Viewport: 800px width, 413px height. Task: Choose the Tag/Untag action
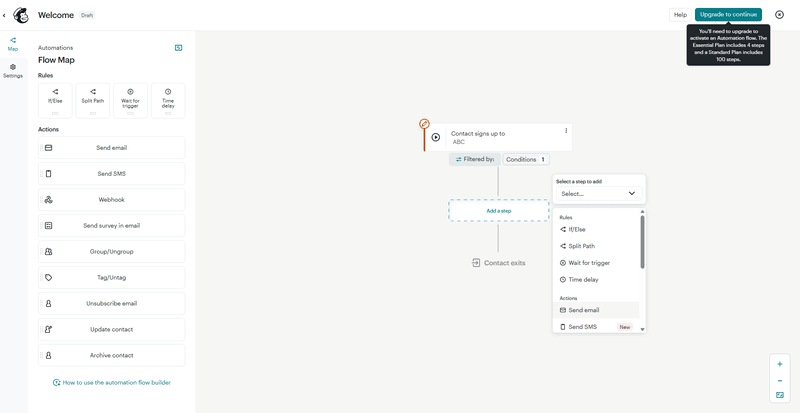coord(112,278)
